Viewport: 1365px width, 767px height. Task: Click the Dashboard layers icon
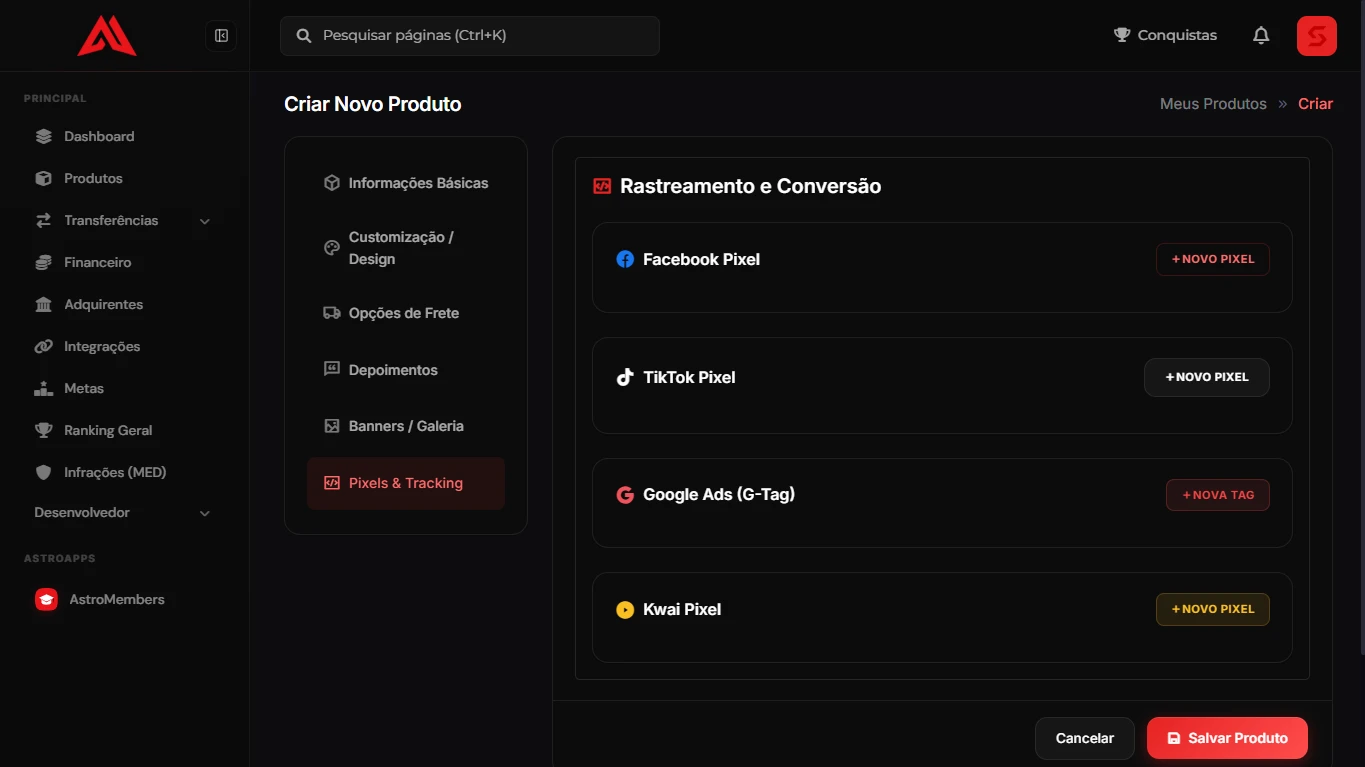click(x=43, y=136)
